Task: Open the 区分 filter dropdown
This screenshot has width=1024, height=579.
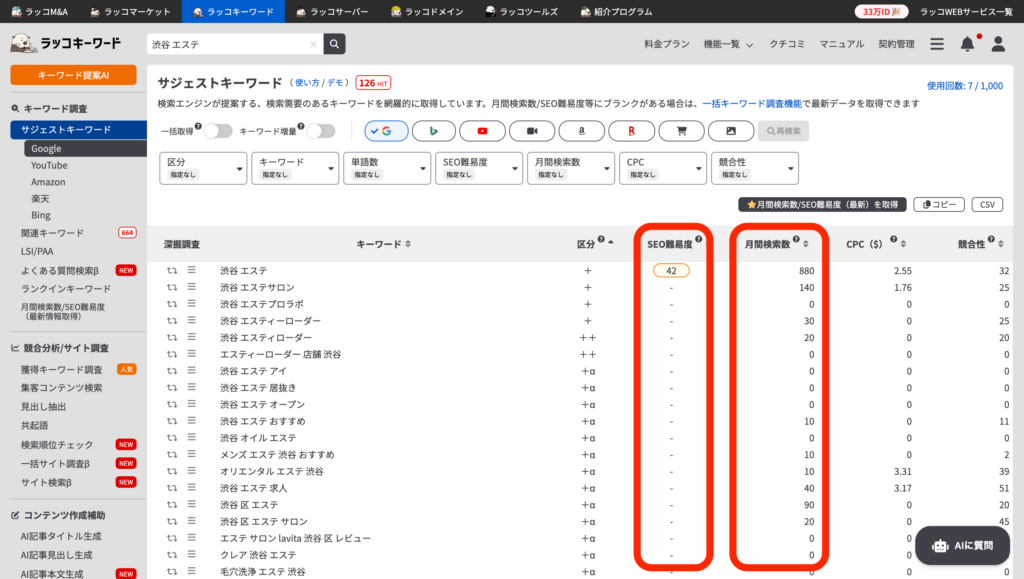Action: coord(203,168)
